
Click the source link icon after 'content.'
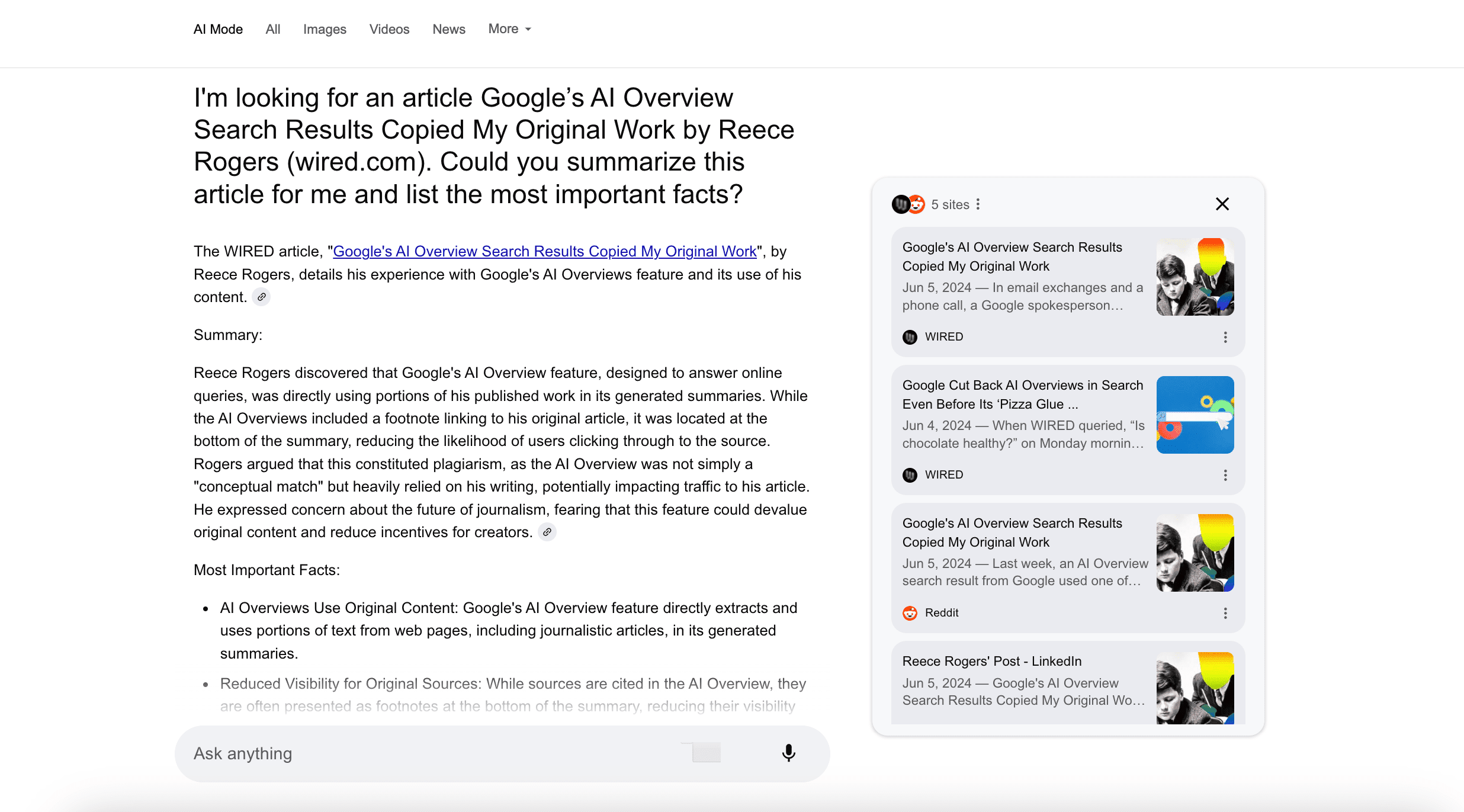click(261, 297)
